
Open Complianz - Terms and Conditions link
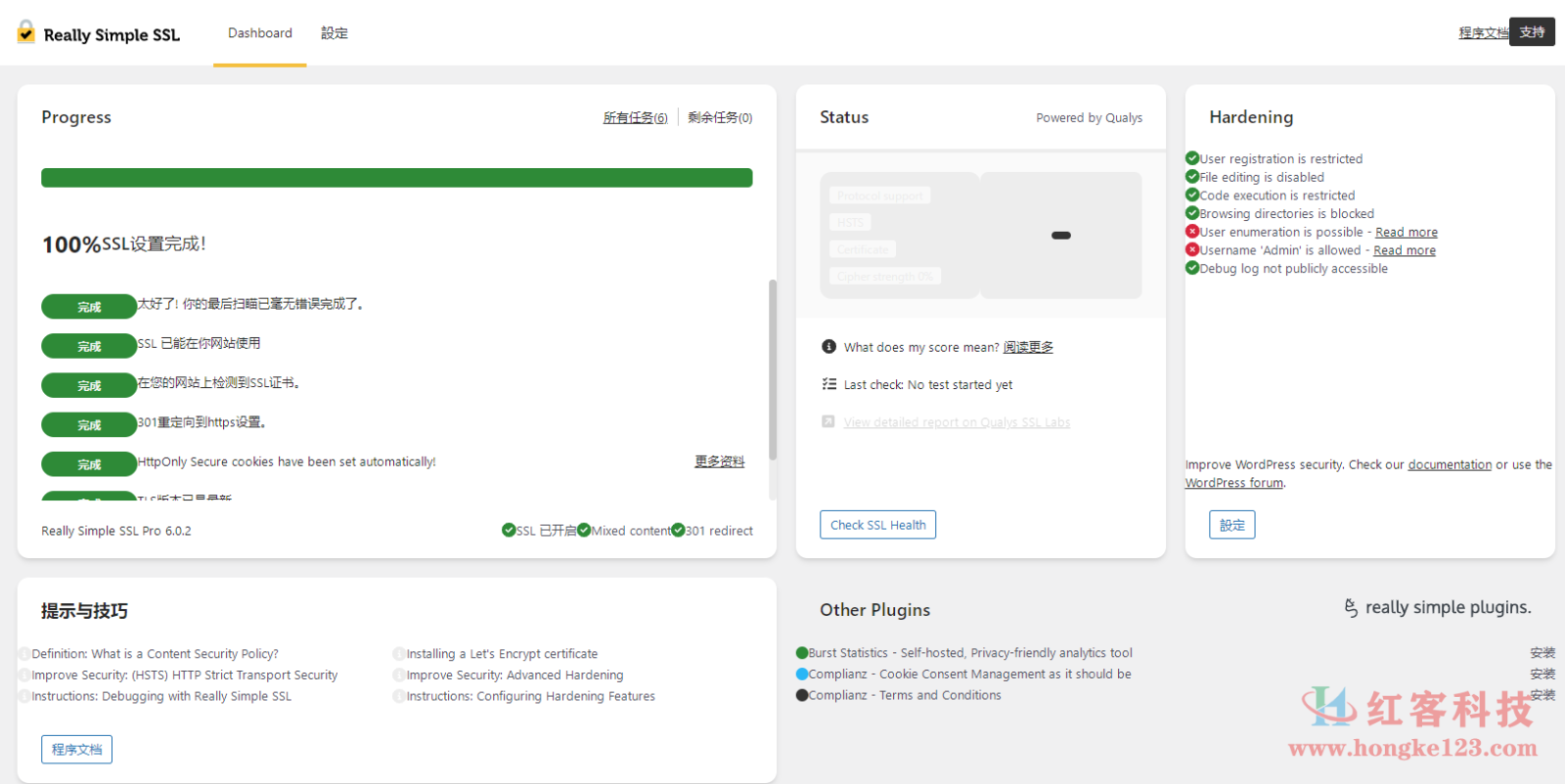click(905, 695)
